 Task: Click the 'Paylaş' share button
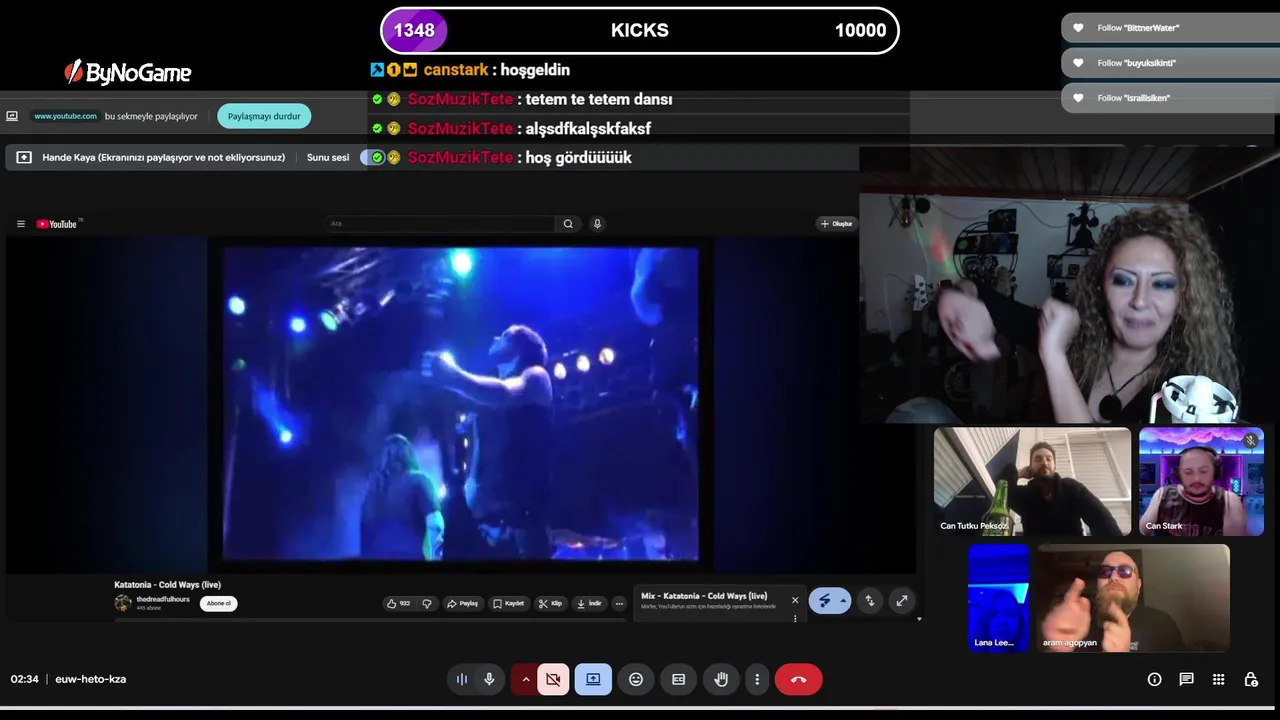[x=462, y=603]
